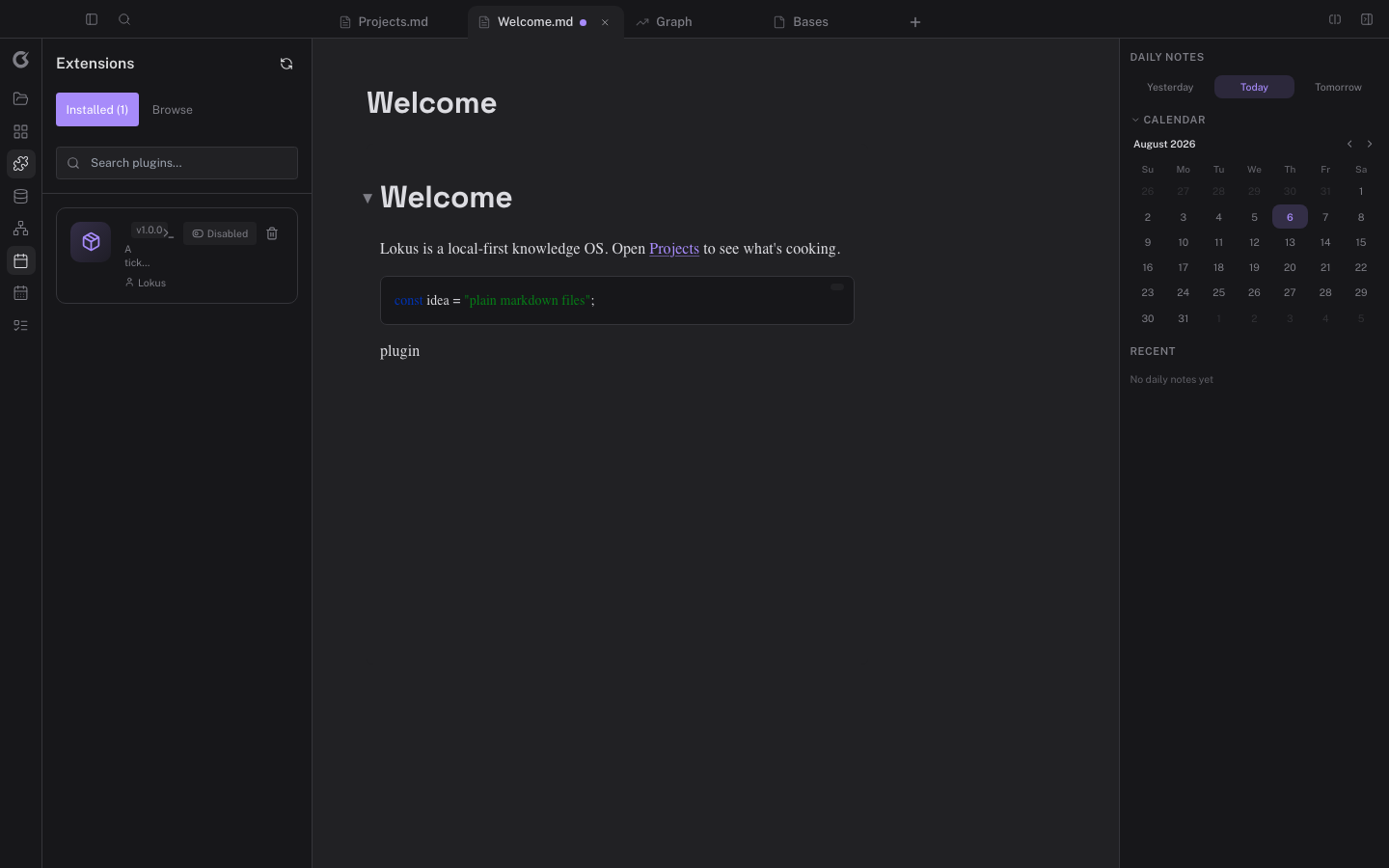Collapse the CALENDAR section chevron

click(x=1135, y=120)
